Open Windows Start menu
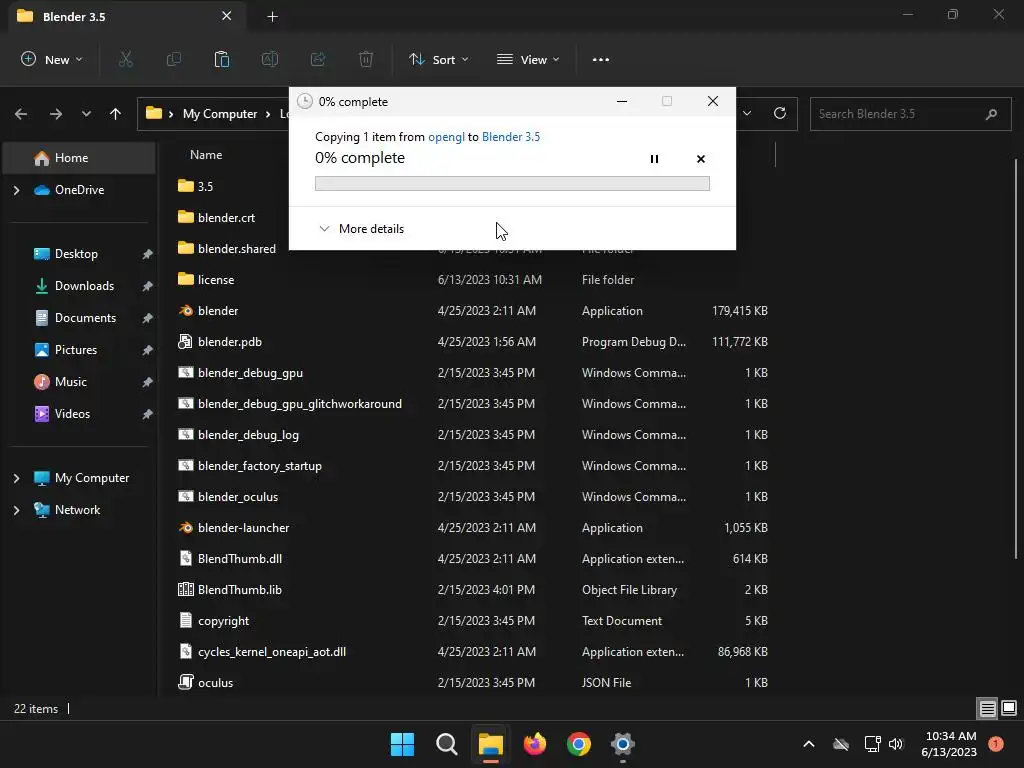 [402, 744]
